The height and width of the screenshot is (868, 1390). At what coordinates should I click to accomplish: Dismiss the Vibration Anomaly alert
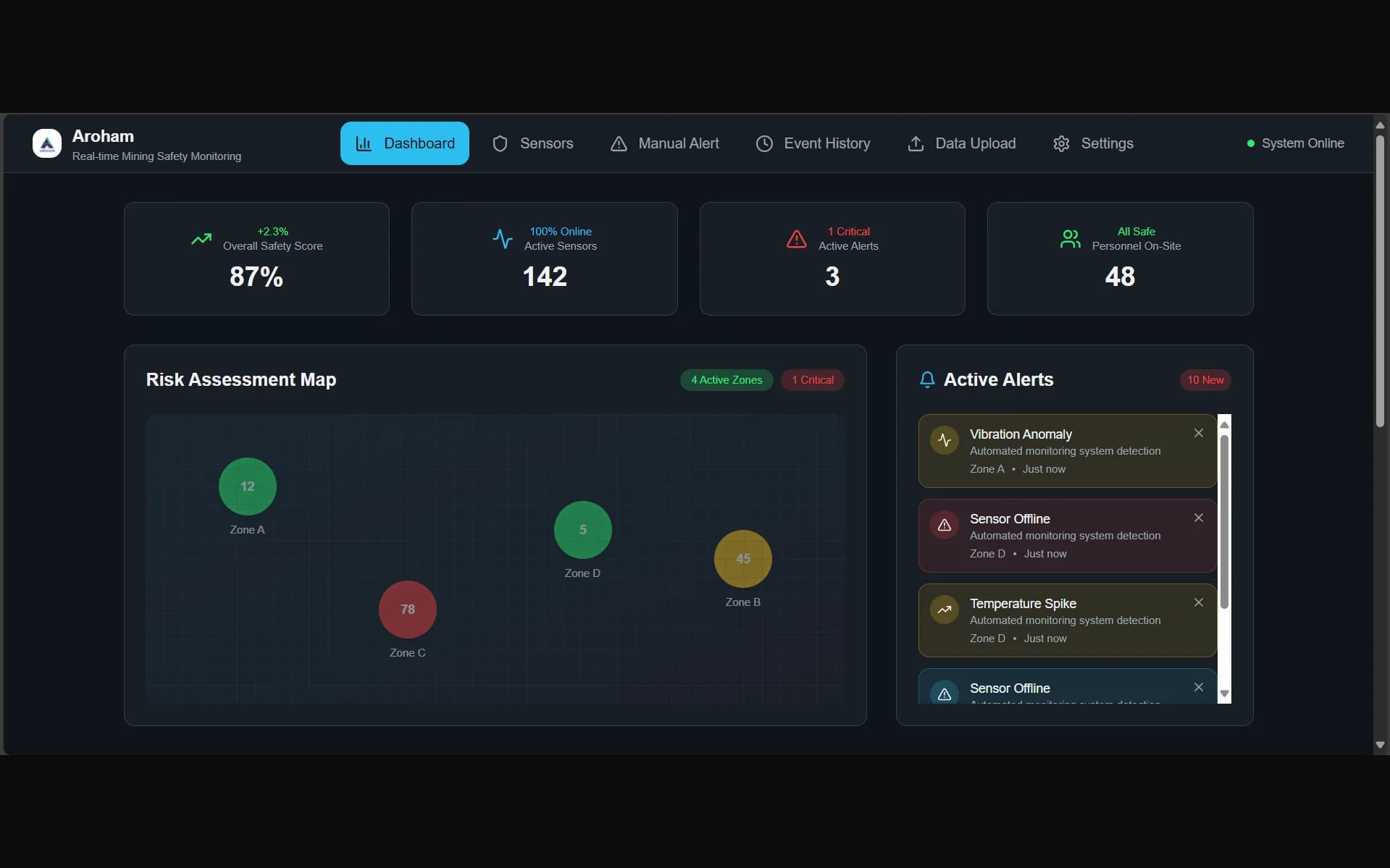[x=1199, y=433]
